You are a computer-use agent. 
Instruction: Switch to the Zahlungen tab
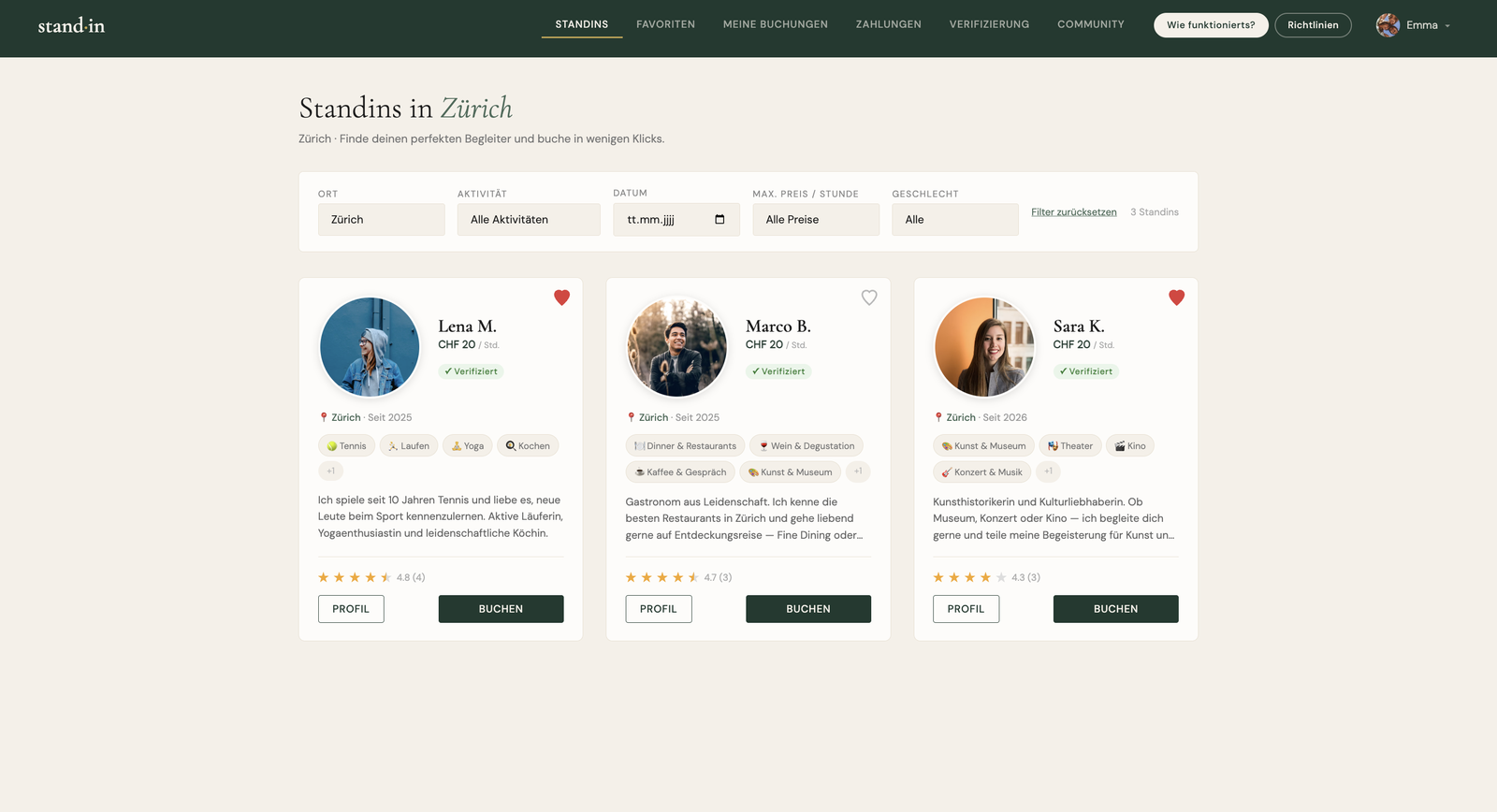click(889, 24)
